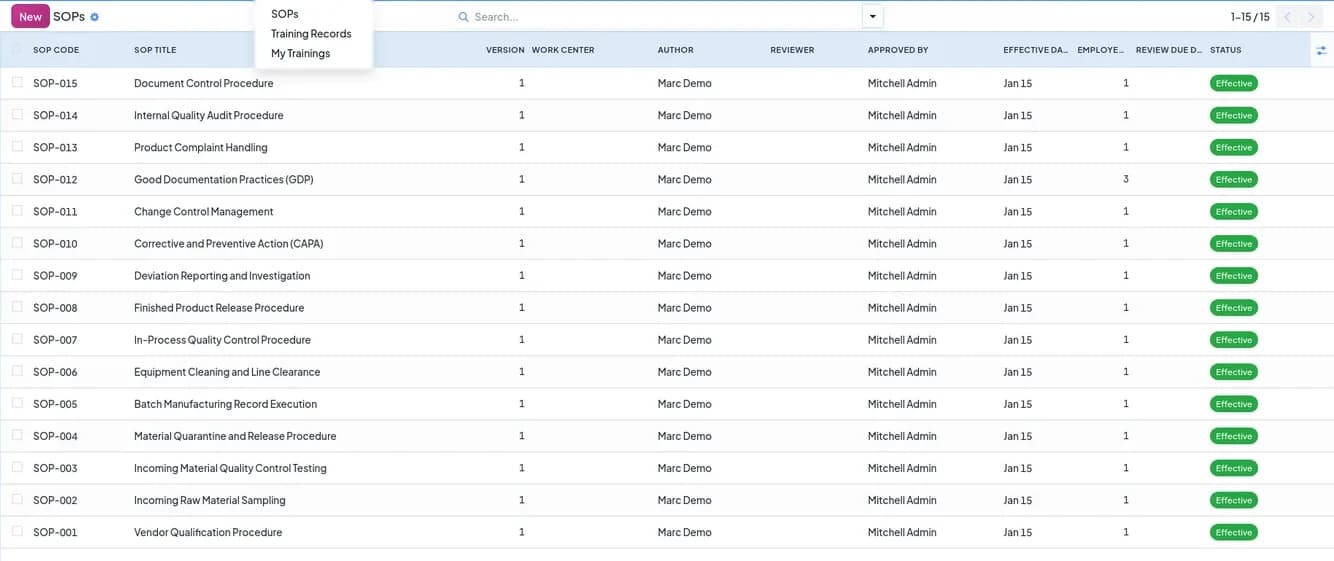This screenshot has width=1334, height=561.
Task: Open the Training Records menu entry
Action: point(311,34)
